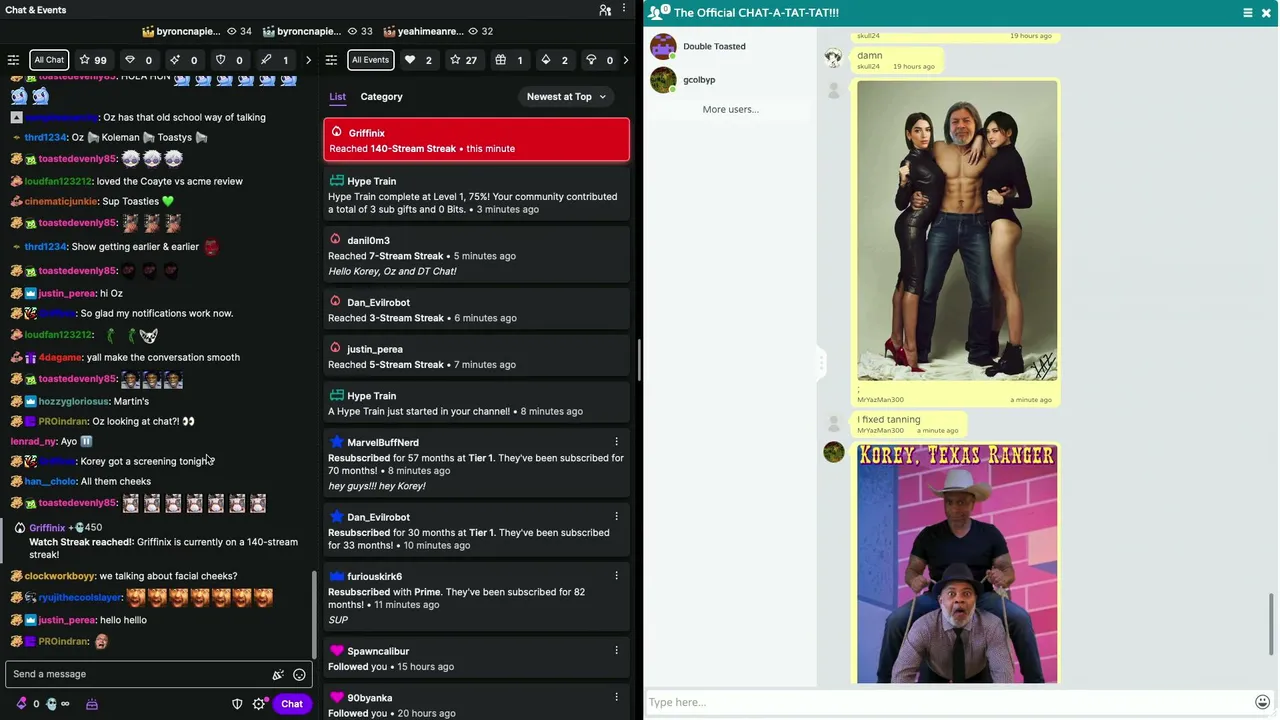Click Griffinix name in Watch Streak notice
This screenshot has width=1280, height=720.
coord(47,528)
